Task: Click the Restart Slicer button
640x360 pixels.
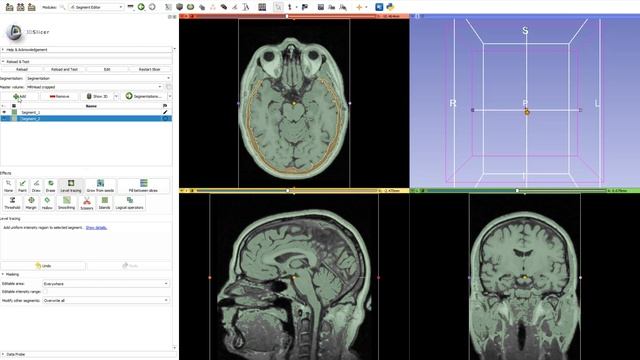Action: 149,69
